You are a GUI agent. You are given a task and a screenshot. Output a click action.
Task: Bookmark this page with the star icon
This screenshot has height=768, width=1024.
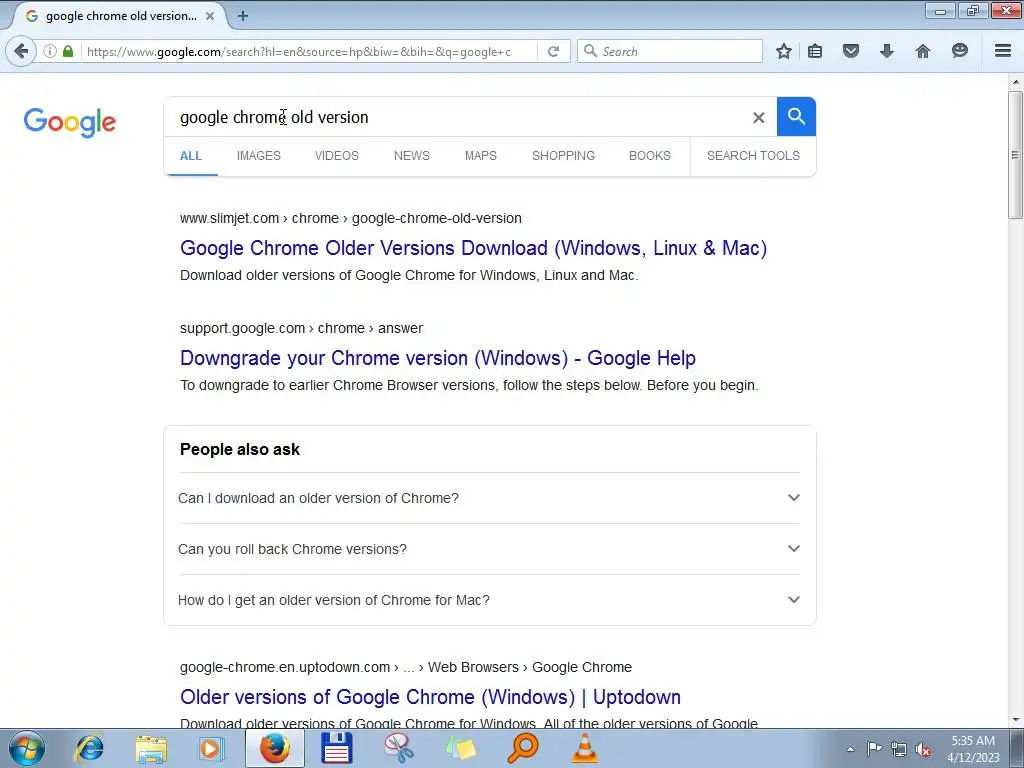(x=784, y=51)
